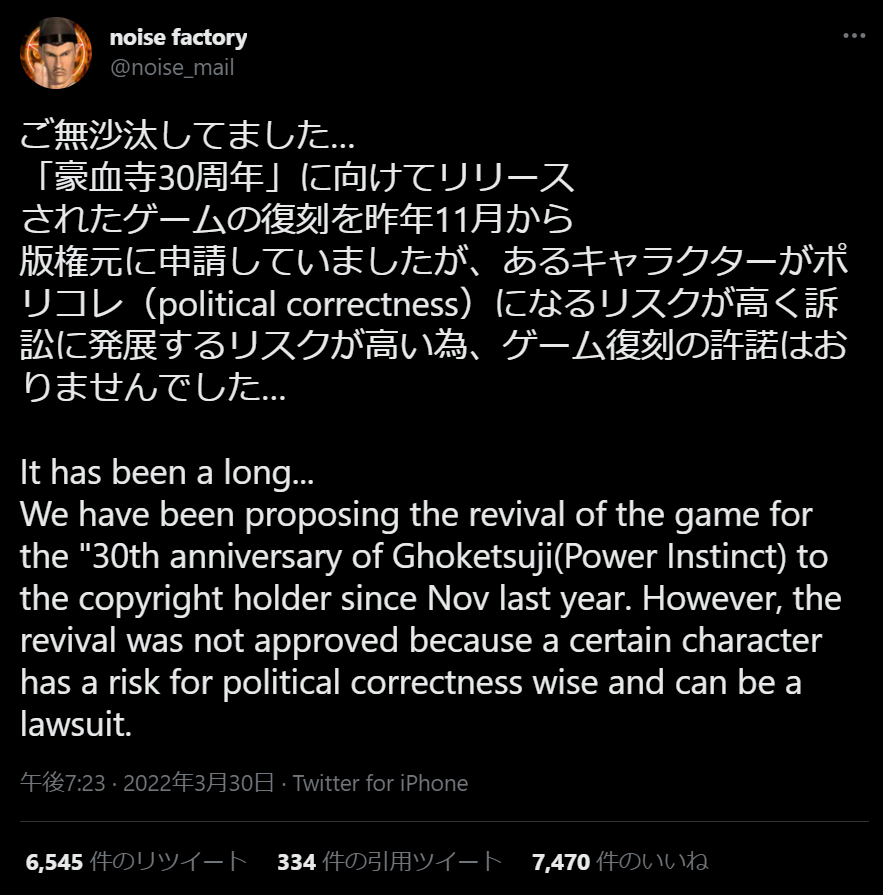Open the "noise factory" display name link
883x895 pixels.
click(x=178, y=38)
